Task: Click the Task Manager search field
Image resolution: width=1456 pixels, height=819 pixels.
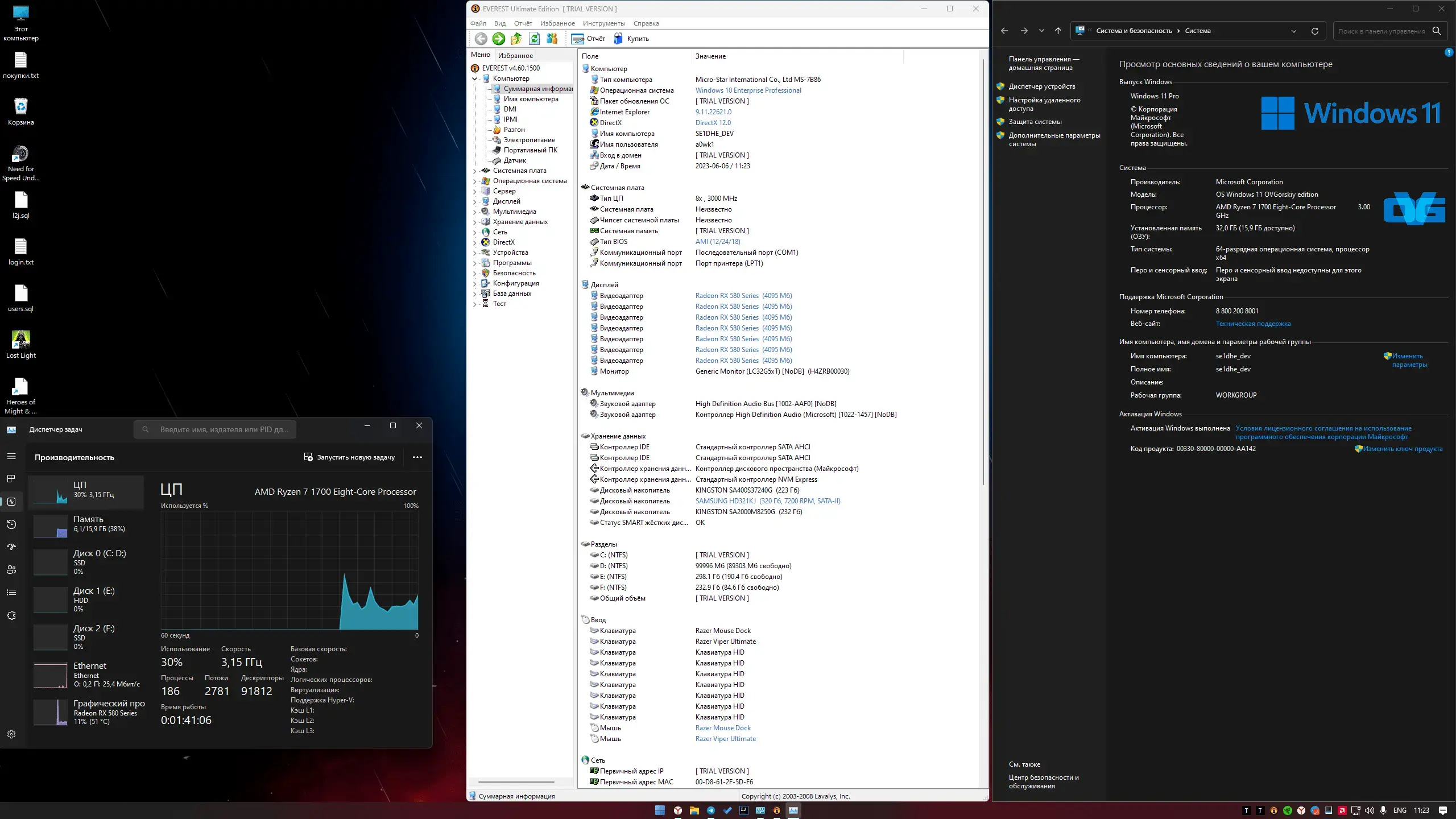Action: 215,429
